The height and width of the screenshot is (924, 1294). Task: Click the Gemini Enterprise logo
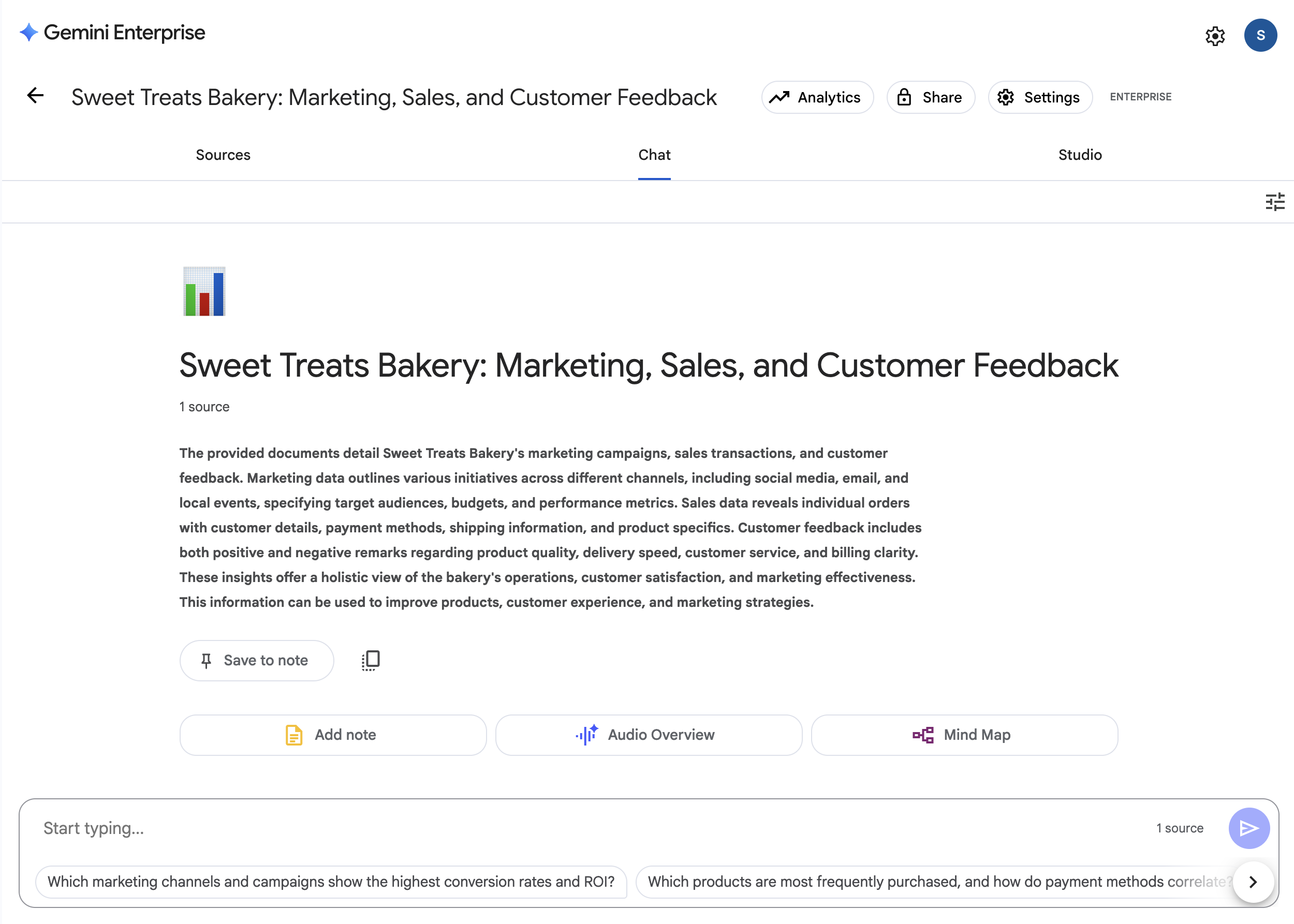tap(112, 33)
